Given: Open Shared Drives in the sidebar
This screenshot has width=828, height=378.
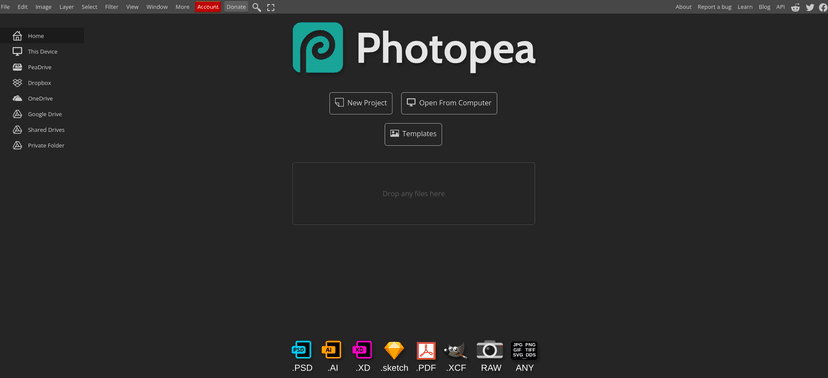Looking at the screenshot, I should 42,130.
